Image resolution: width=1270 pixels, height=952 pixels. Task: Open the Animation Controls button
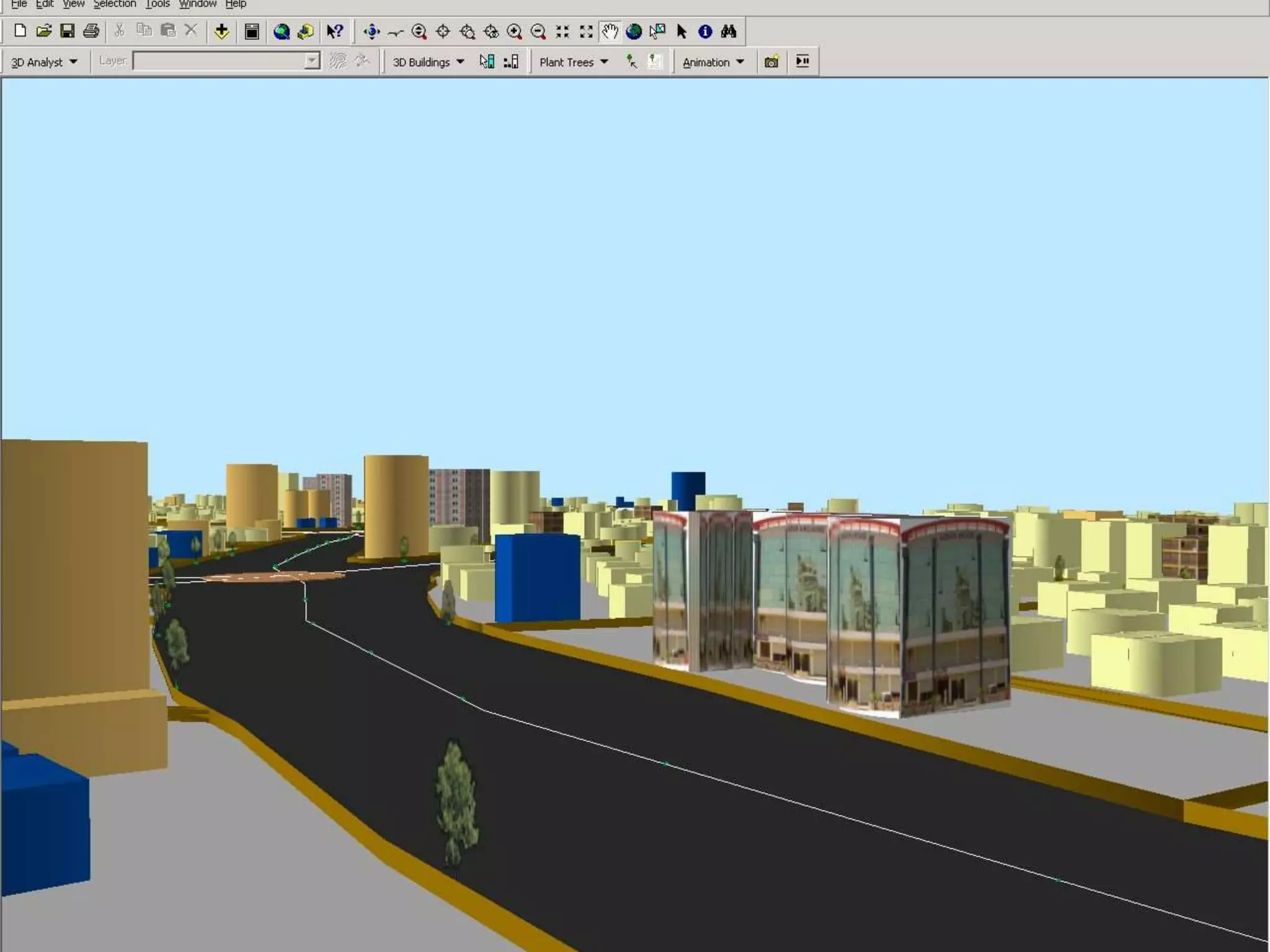802,61
